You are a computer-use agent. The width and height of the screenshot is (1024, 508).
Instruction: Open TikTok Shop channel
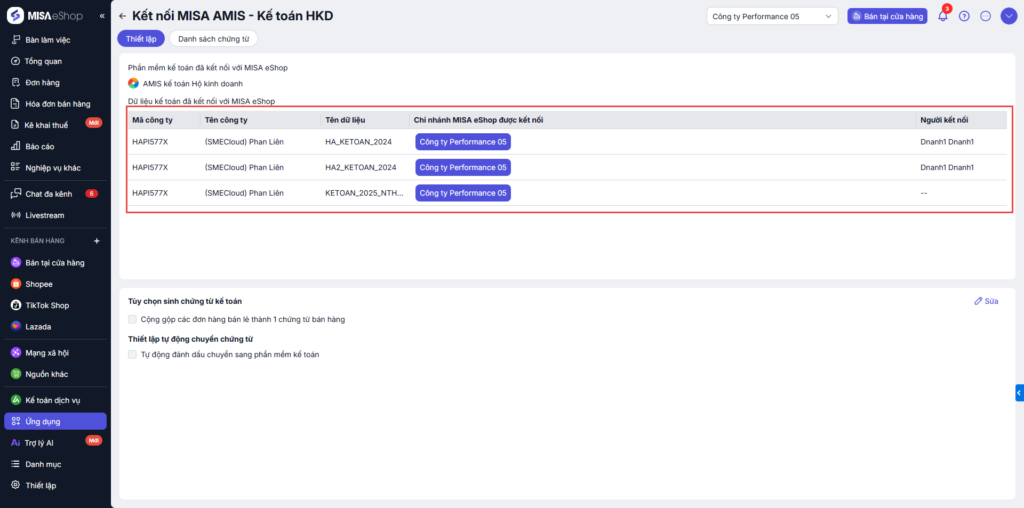point(46,305)
